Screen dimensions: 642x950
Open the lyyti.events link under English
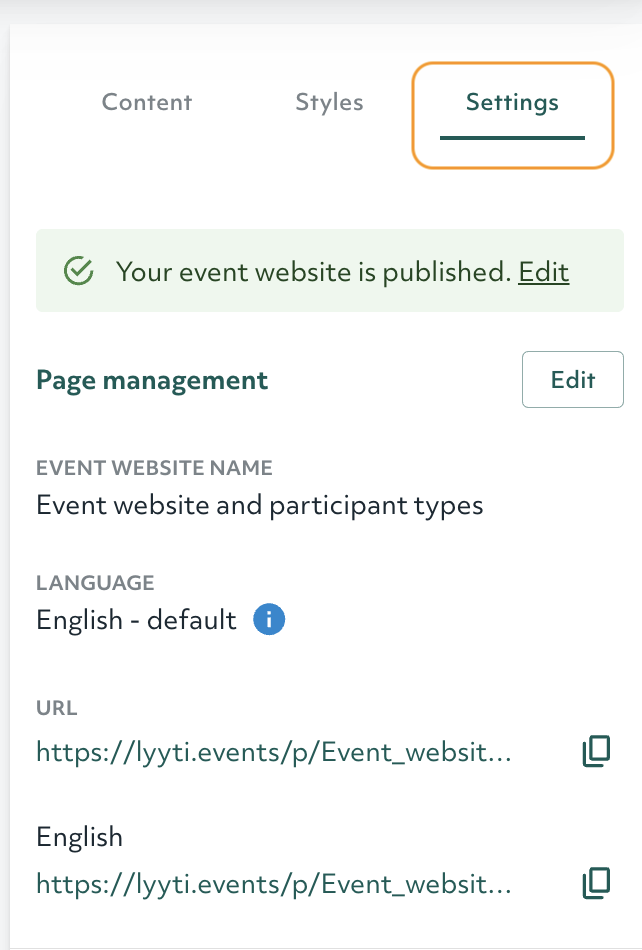click(x=274, y=883)
